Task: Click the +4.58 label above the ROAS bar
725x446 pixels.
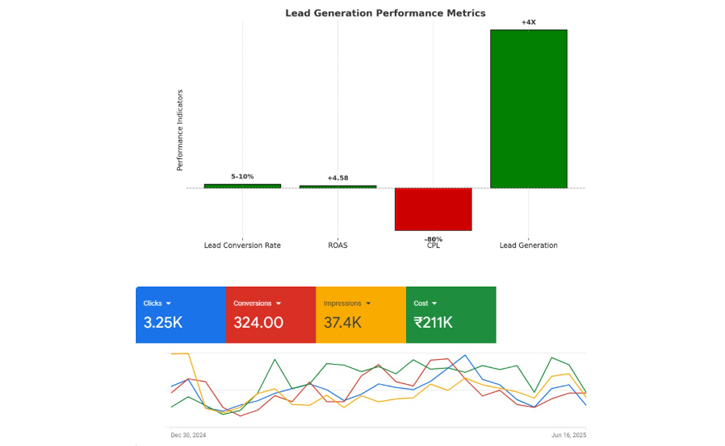Action: click(338, 178)
